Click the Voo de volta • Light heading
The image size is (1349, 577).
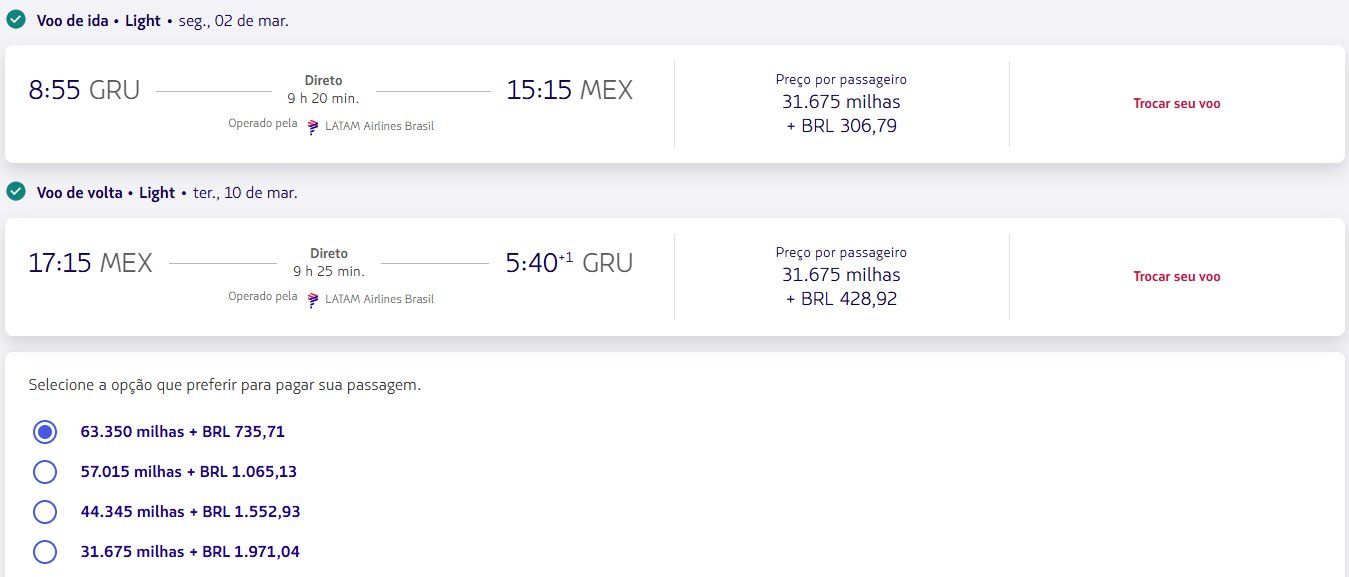pos(106,193)
